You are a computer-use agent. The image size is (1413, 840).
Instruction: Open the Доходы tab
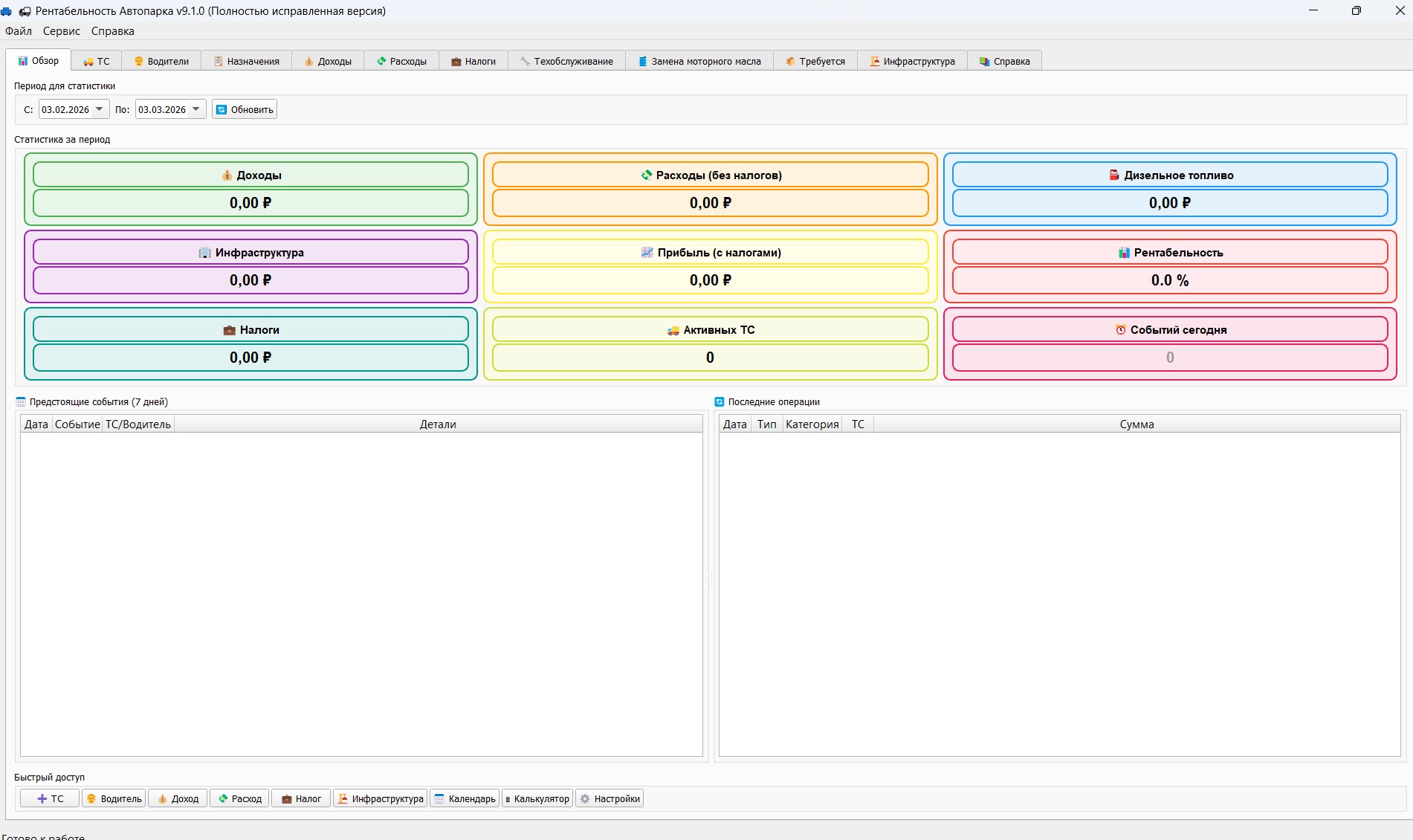coord(328,62)
